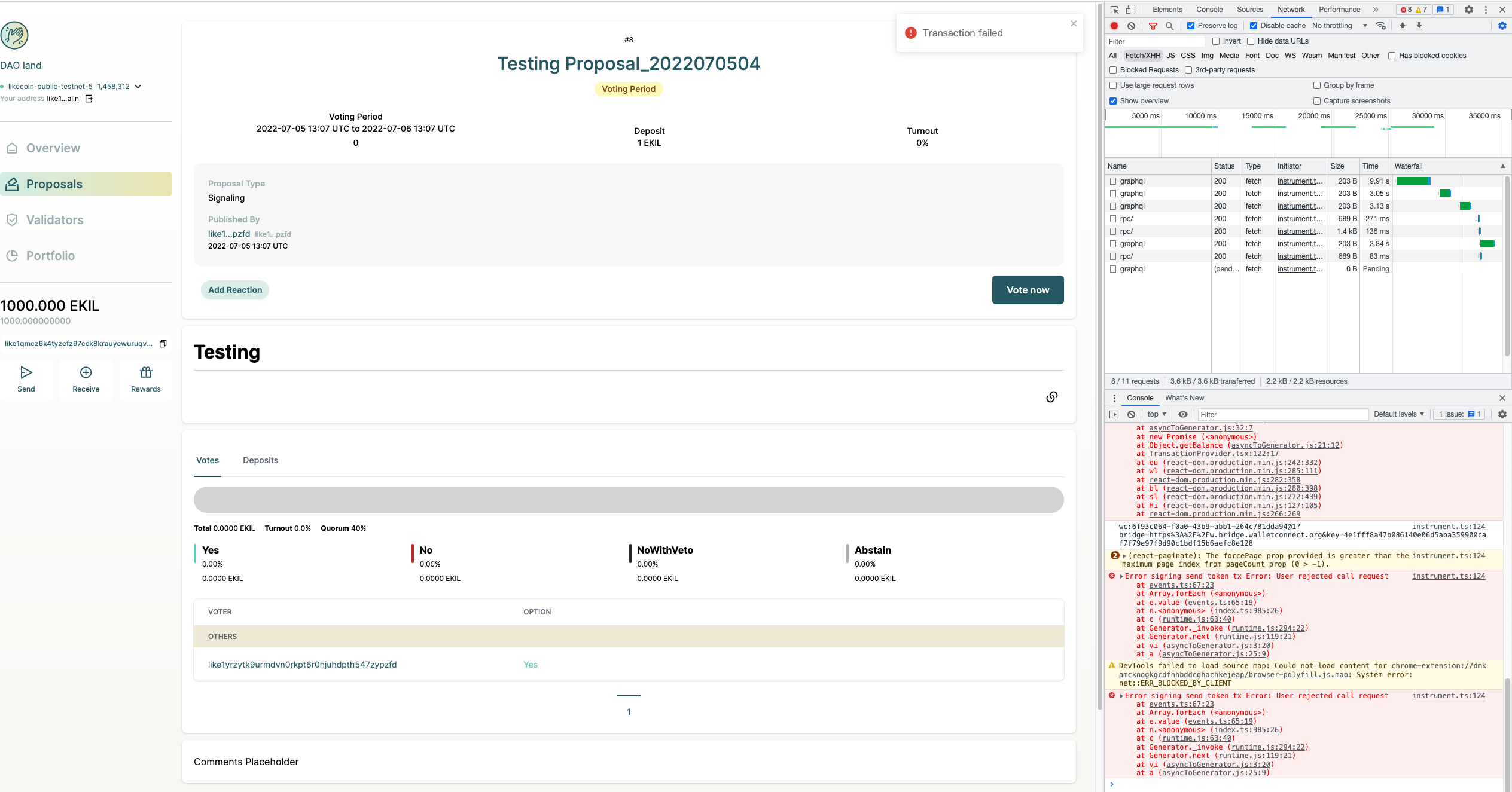
Task: Check the 3rd-party requests checkbox
Action: (x=1188, y=70)
